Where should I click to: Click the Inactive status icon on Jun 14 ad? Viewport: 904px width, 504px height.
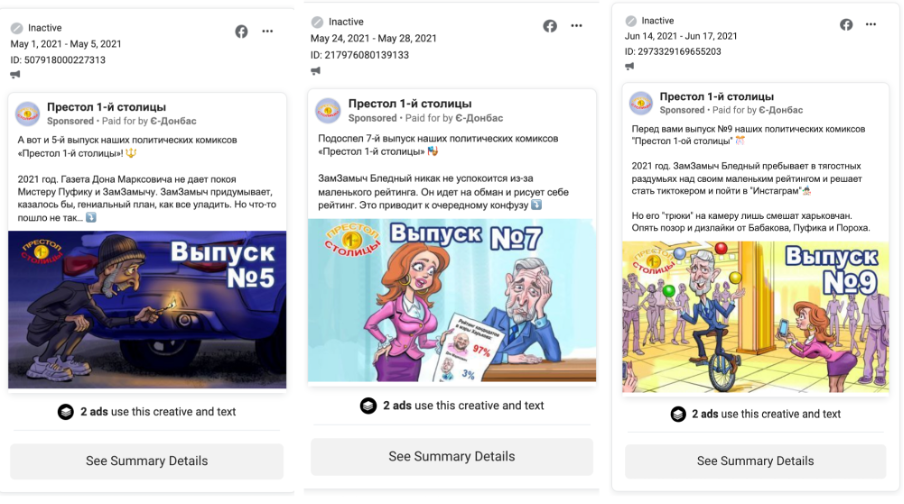coord(631,21)
